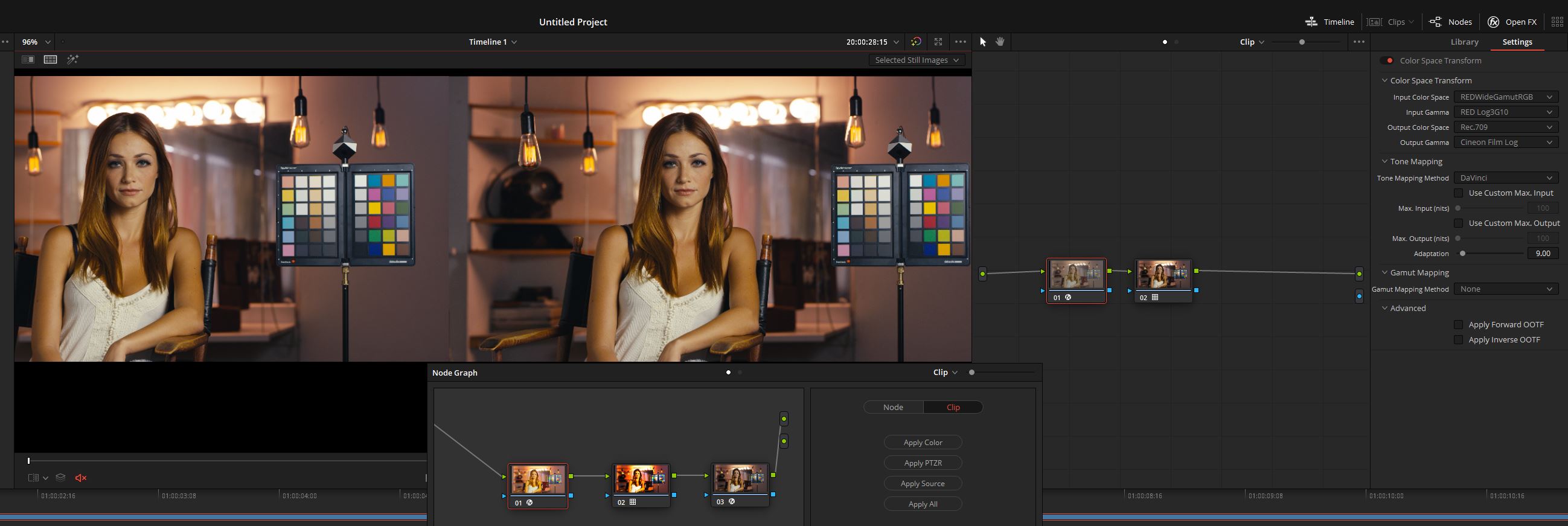Open the Timeline 1 dropdown
1568x526 pixels.
coord(493,42)
